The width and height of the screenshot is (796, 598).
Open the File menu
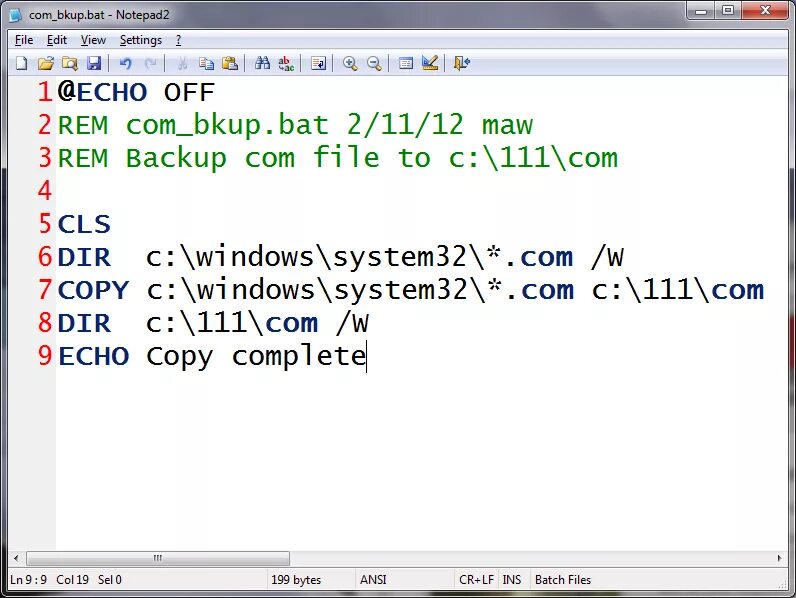24,40
